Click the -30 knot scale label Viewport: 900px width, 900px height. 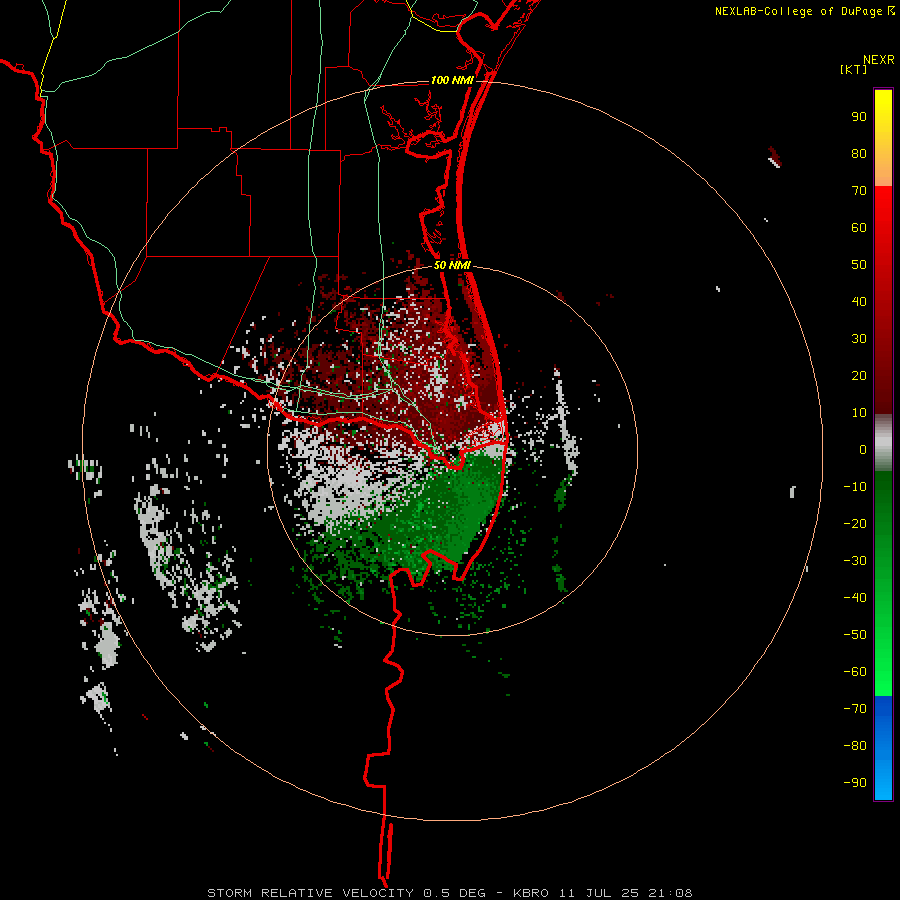click(855, 561)
